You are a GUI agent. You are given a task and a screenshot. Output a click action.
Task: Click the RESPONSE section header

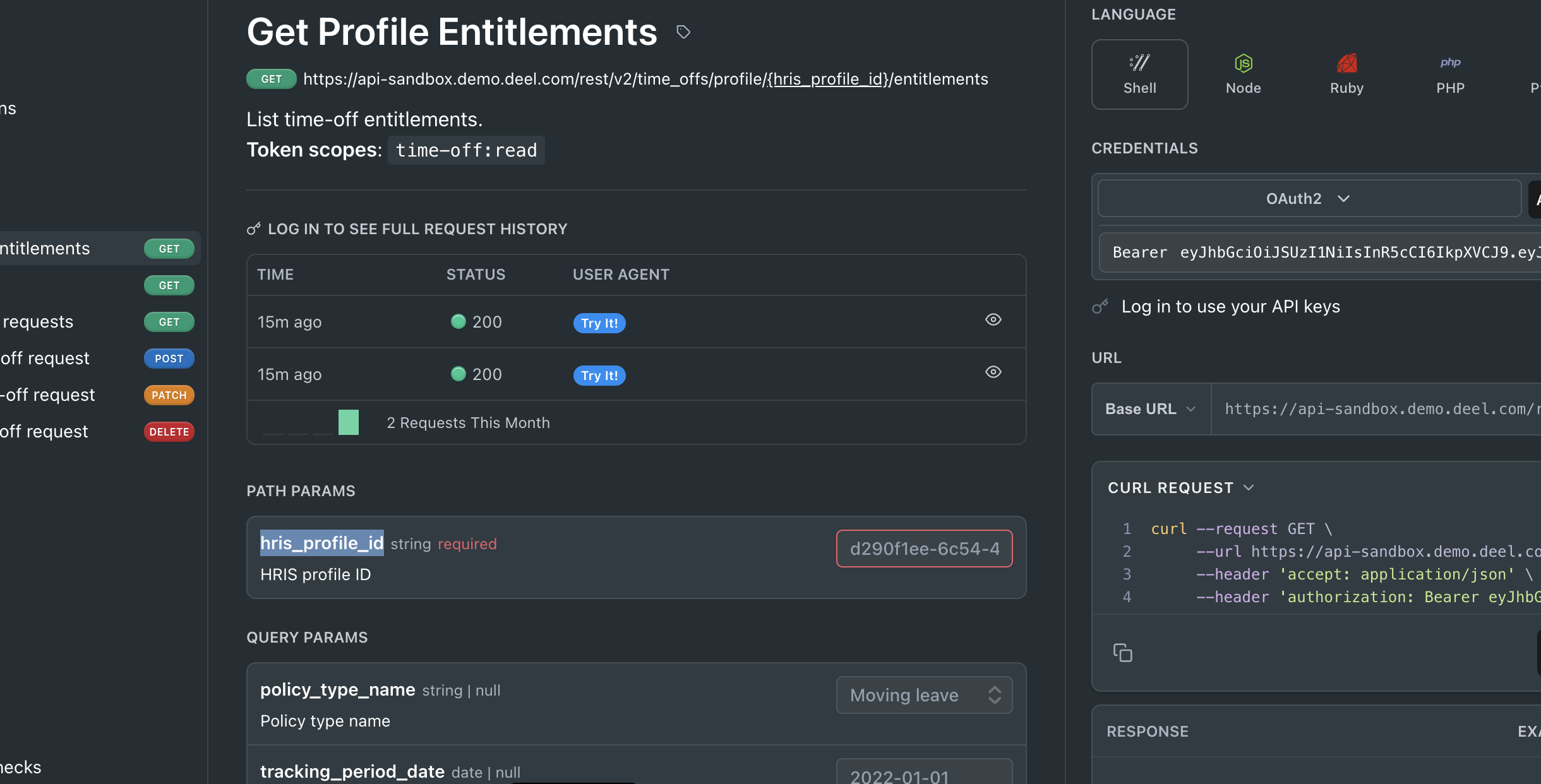1148,731
